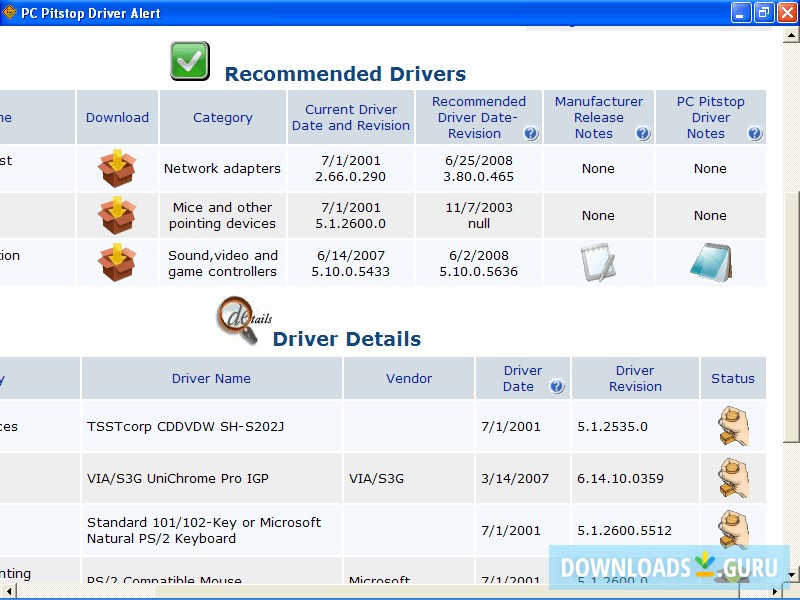Open PC Pitstop Driver Notes notepad icon
This screenshot has height=600, width=800.
click(x=710, y=263)
